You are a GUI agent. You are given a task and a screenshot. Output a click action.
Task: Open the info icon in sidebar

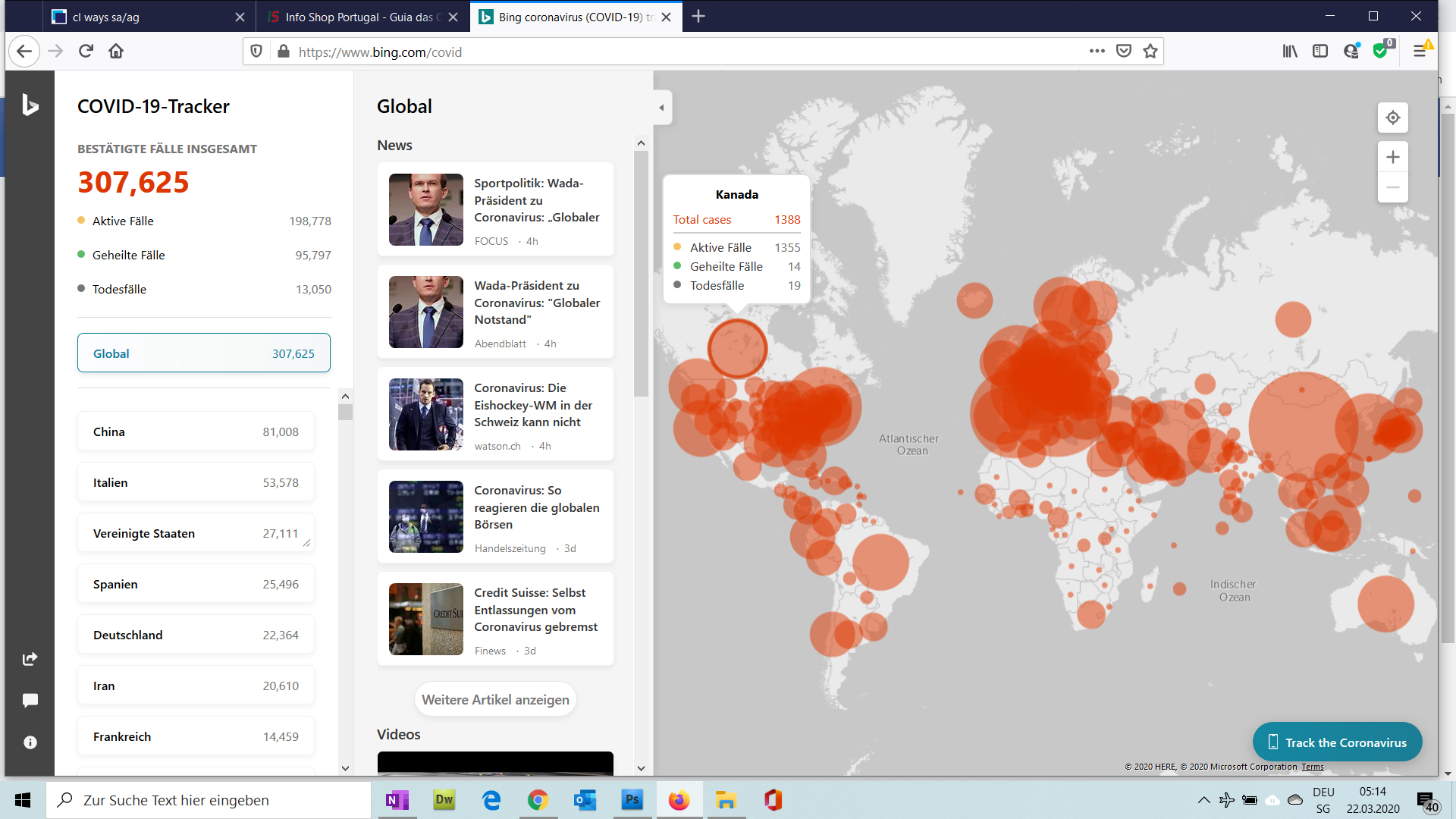(x=30, y=742)
